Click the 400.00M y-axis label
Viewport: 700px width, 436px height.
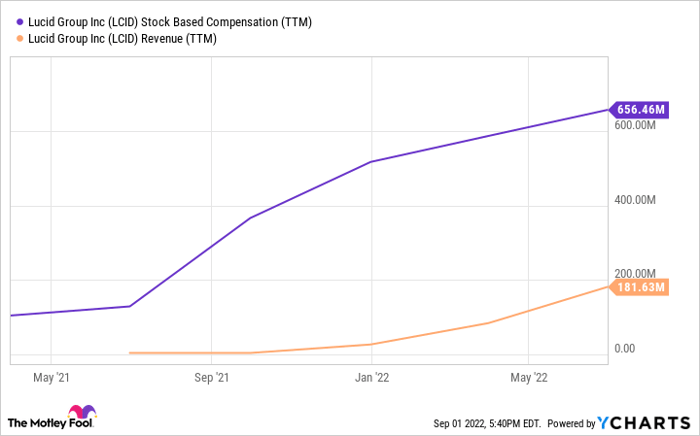[x=635, y=200]
